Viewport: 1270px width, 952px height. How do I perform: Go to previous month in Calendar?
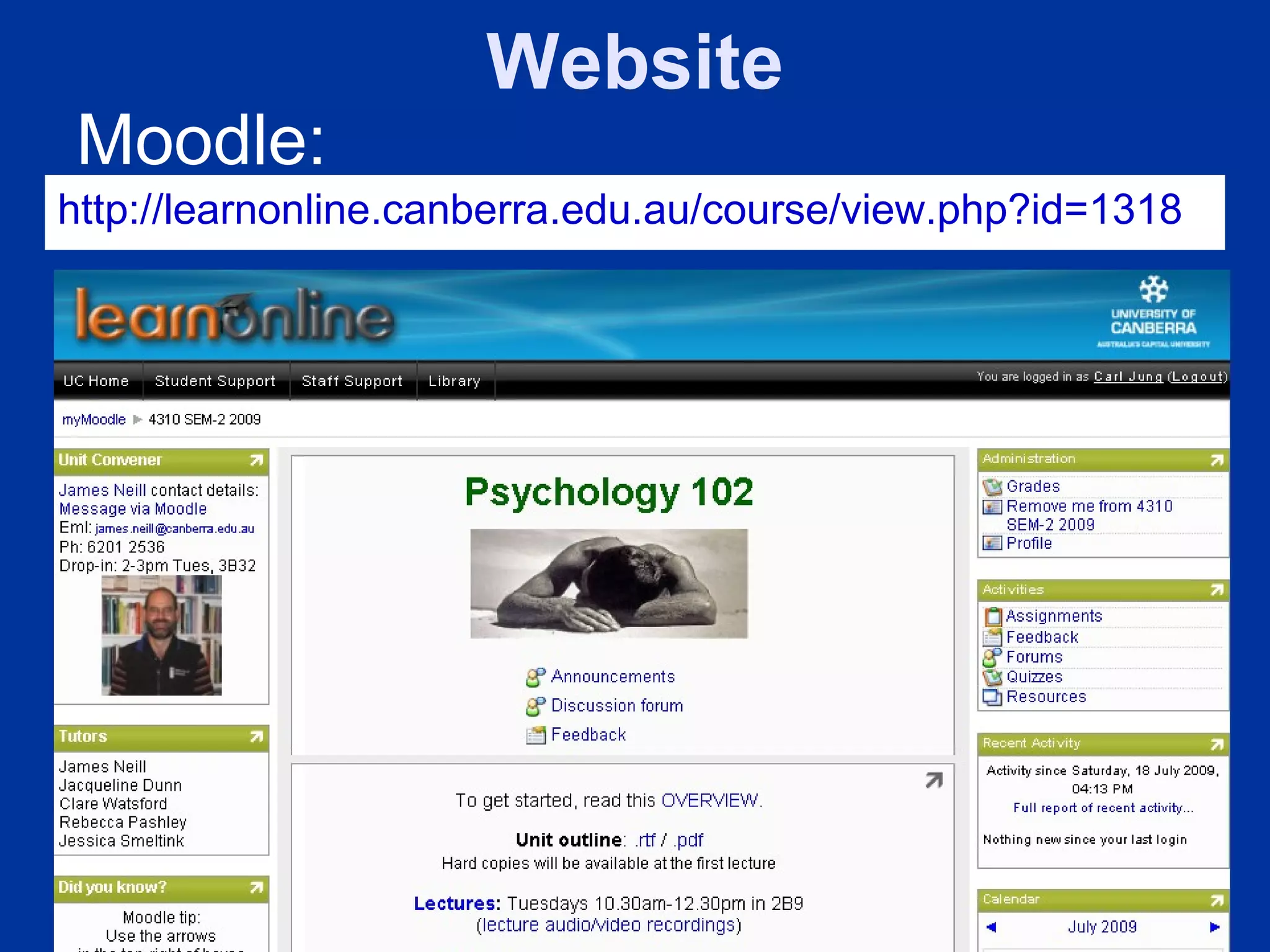[991, 927]
